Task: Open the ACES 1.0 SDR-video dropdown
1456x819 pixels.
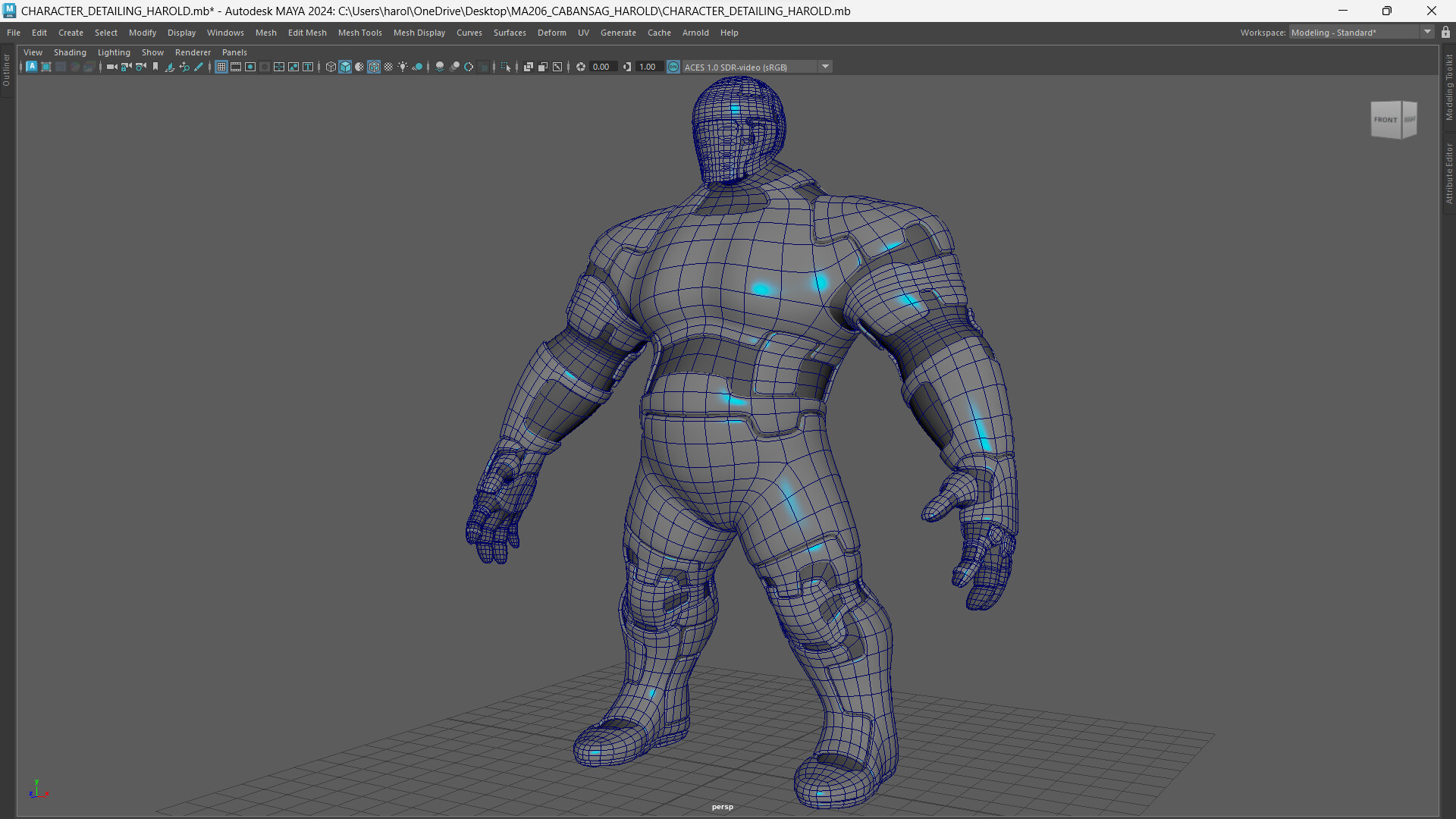Action: [825, 67]
